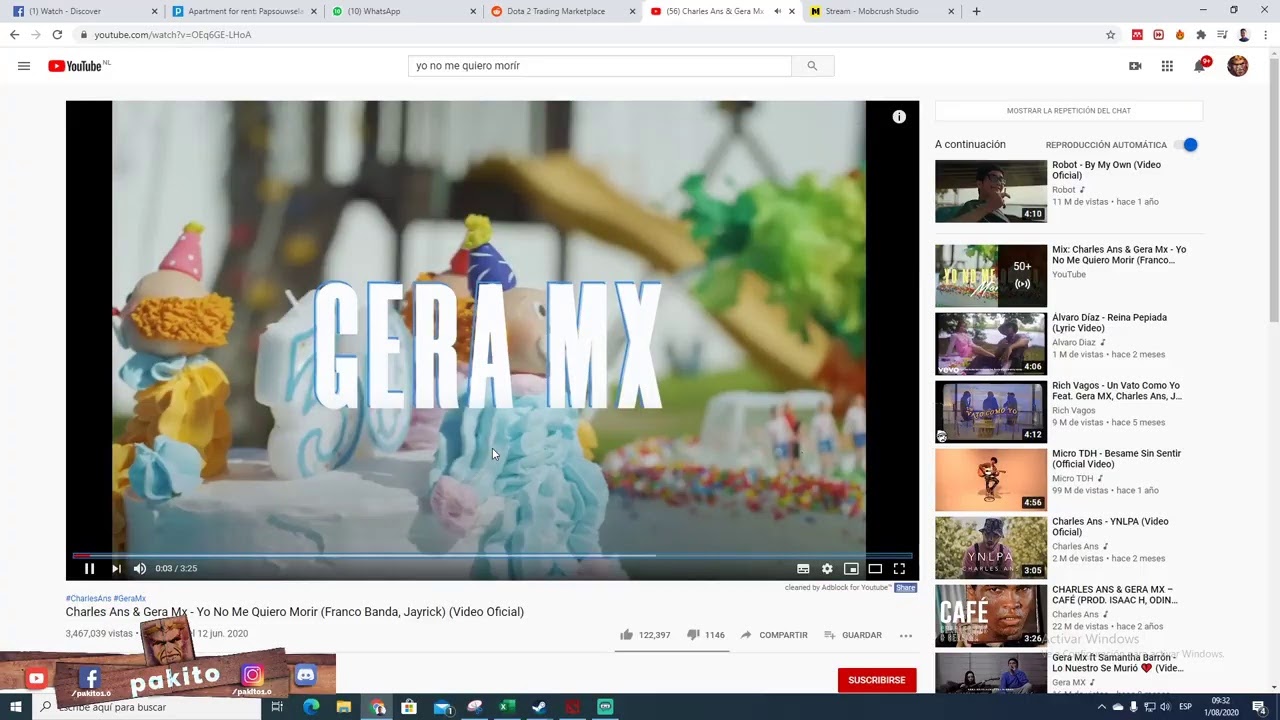Open the notifications bell
This screenshot has height=720, width=1280.
click(1200, 66)
